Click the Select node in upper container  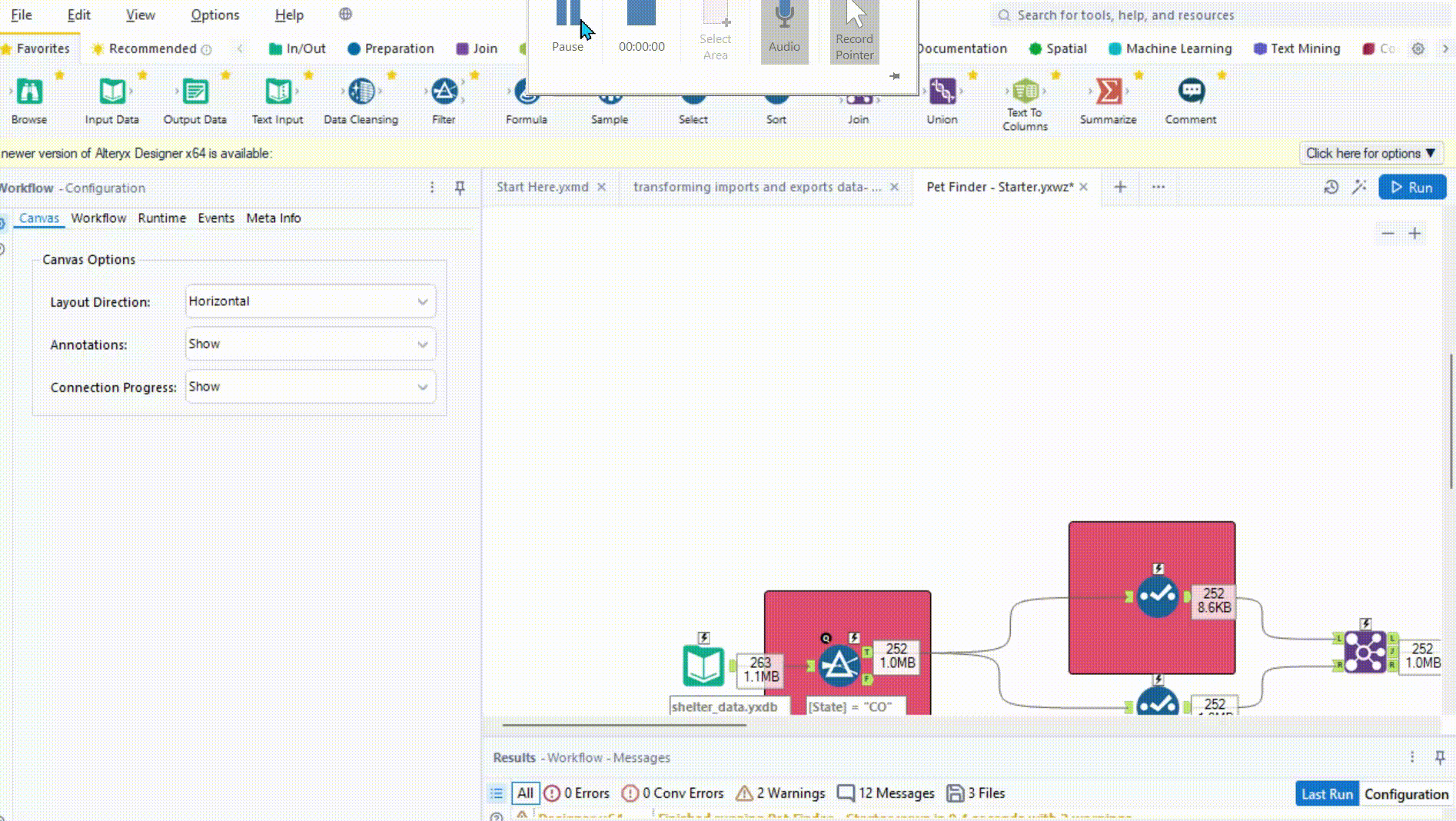pos(1158,596)
